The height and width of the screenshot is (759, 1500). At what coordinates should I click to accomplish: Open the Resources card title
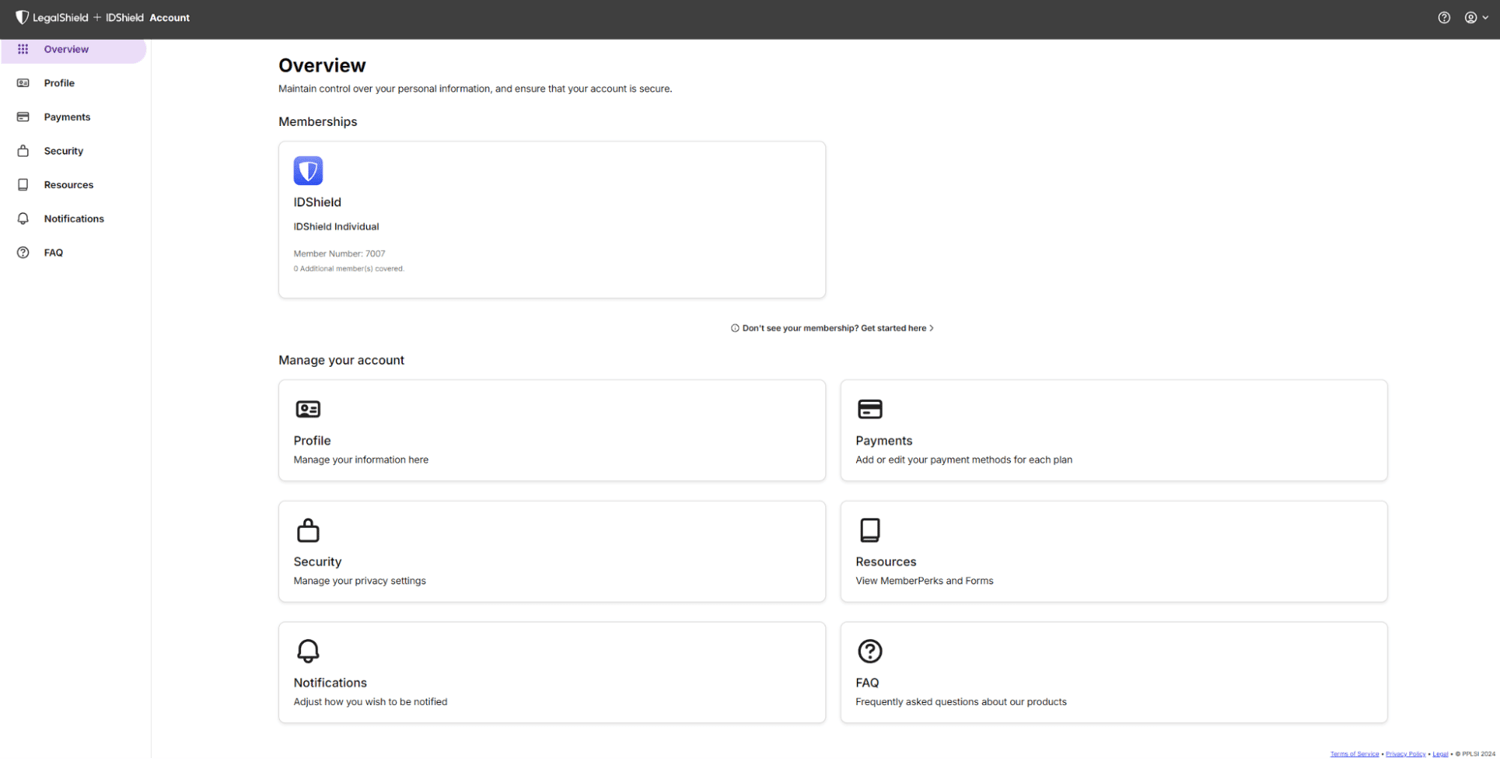coord(886,562)
